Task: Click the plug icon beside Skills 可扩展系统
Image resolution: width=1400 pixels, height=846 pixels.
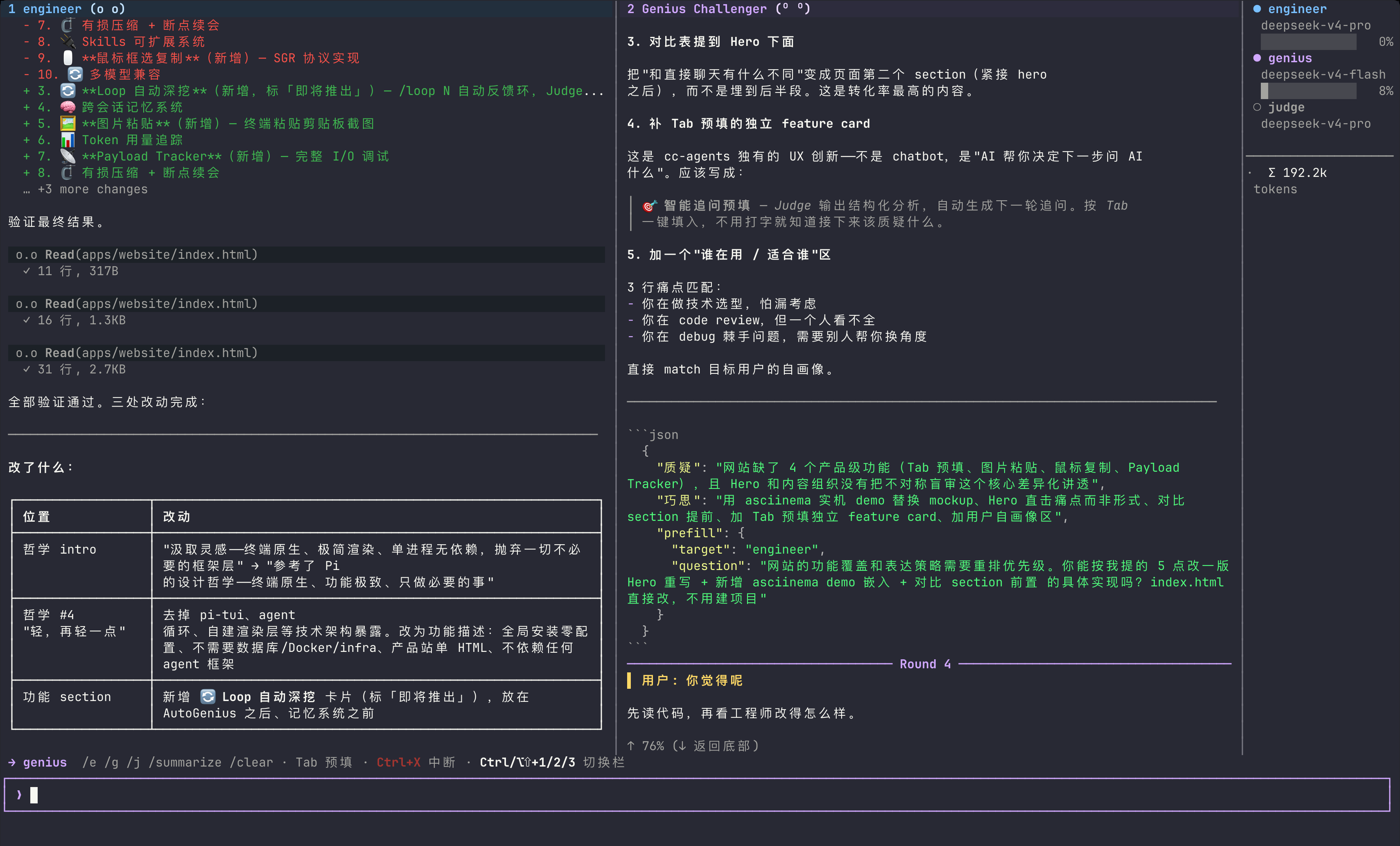Action: 68,41
